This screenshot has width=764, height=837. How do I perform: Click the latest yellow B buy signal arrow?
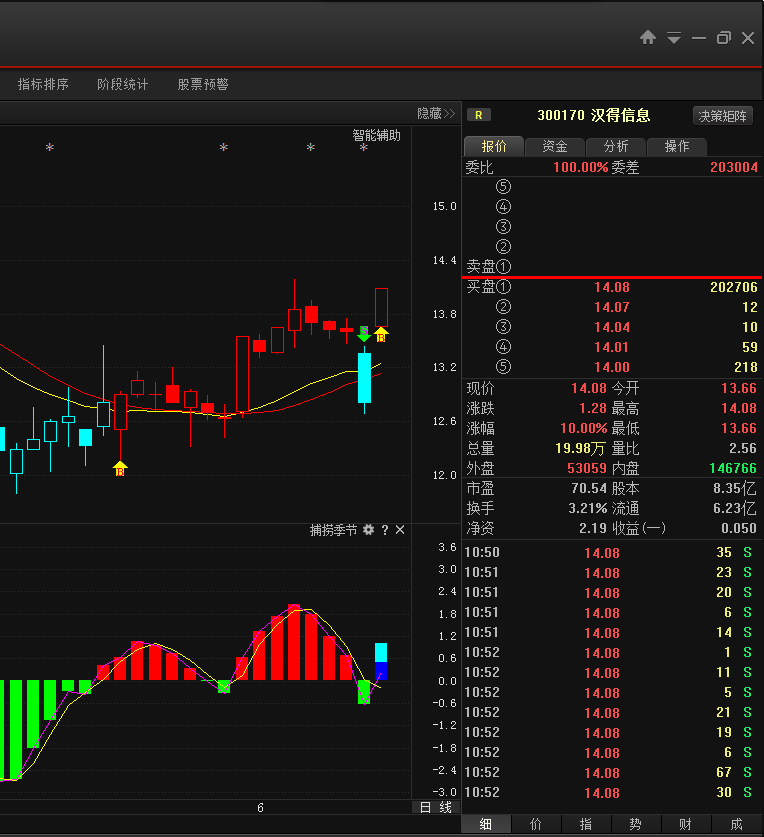click(381, 335)
